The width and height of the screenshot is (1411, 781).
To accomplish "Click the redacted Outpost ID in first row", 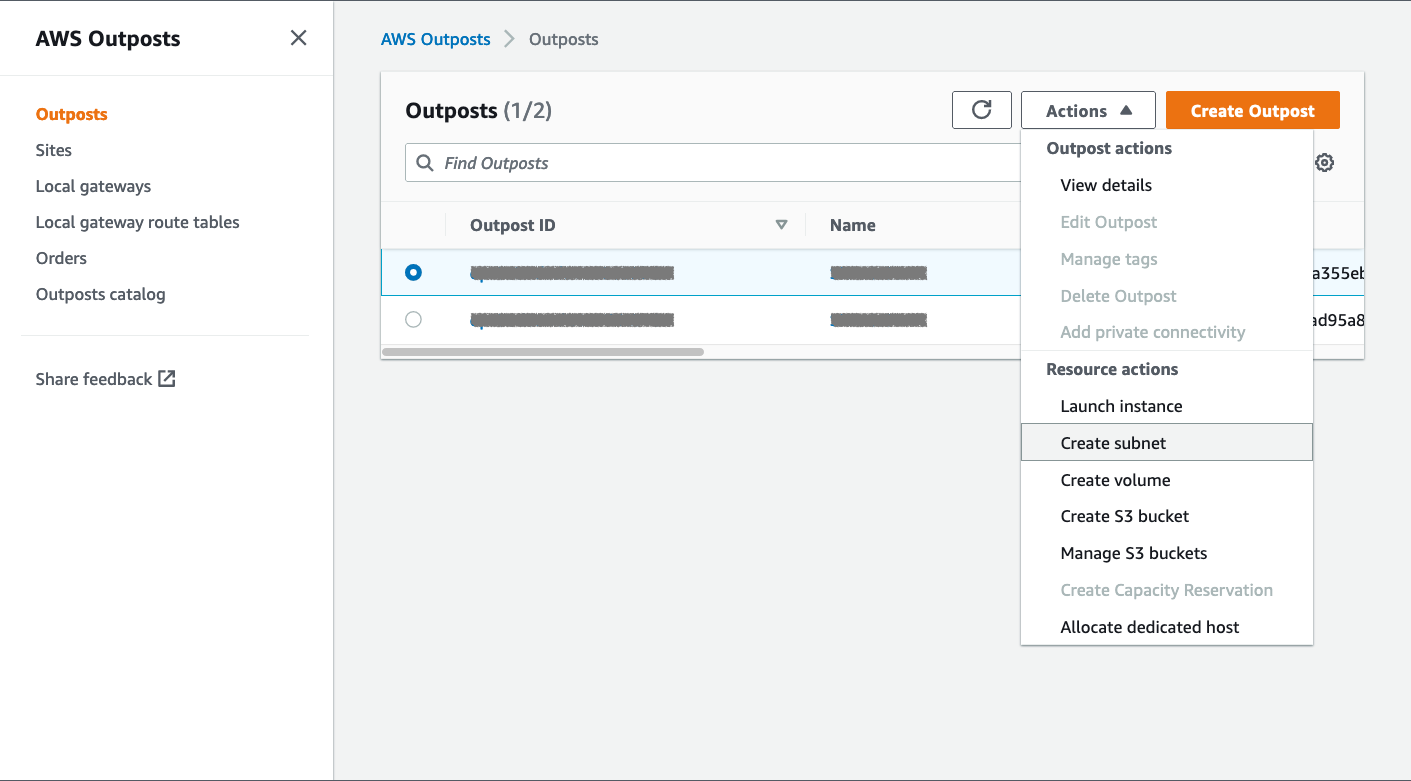I will coord(572,272).
